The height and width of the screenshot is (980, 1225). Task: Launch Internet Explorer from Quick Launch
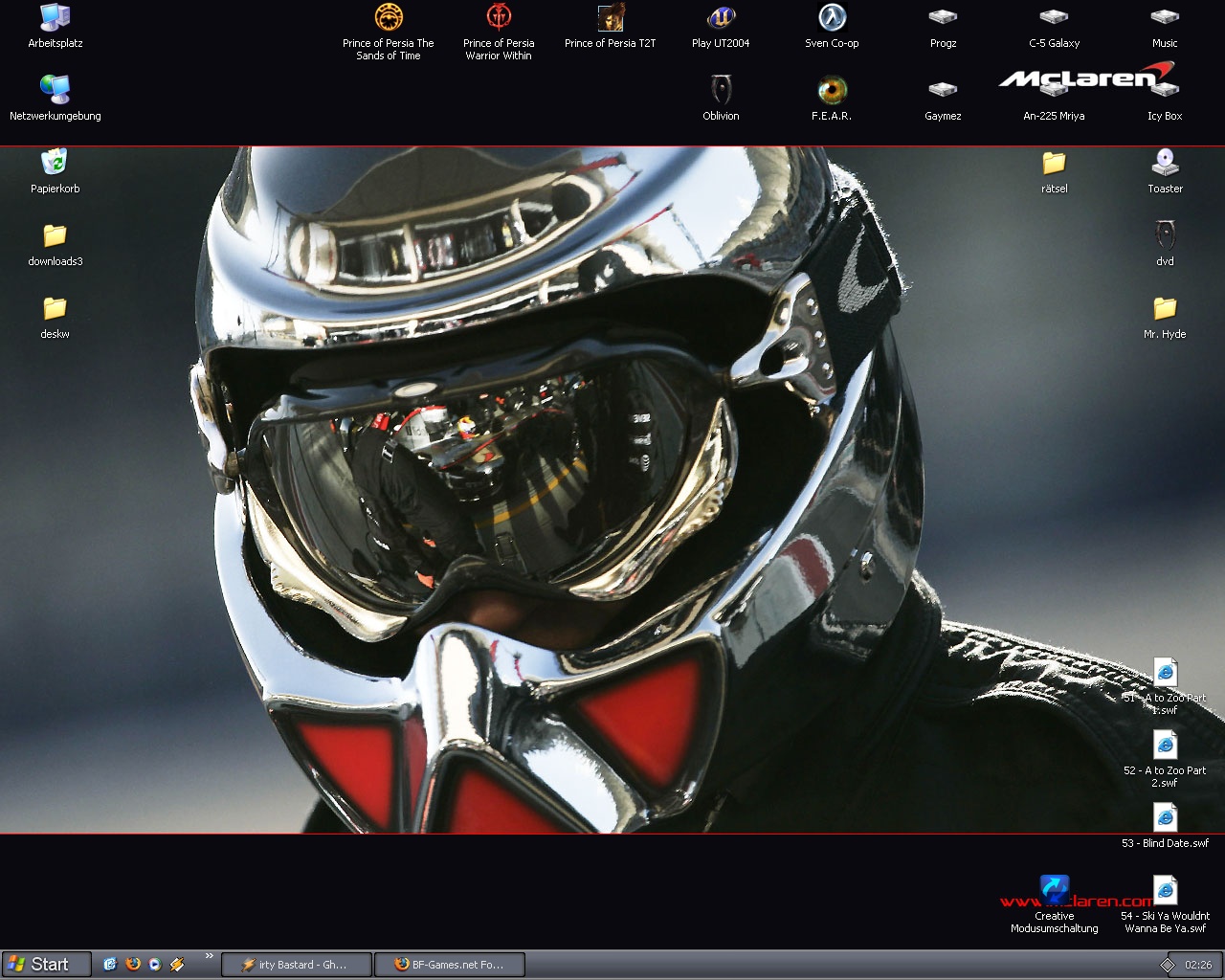[110, 964]
